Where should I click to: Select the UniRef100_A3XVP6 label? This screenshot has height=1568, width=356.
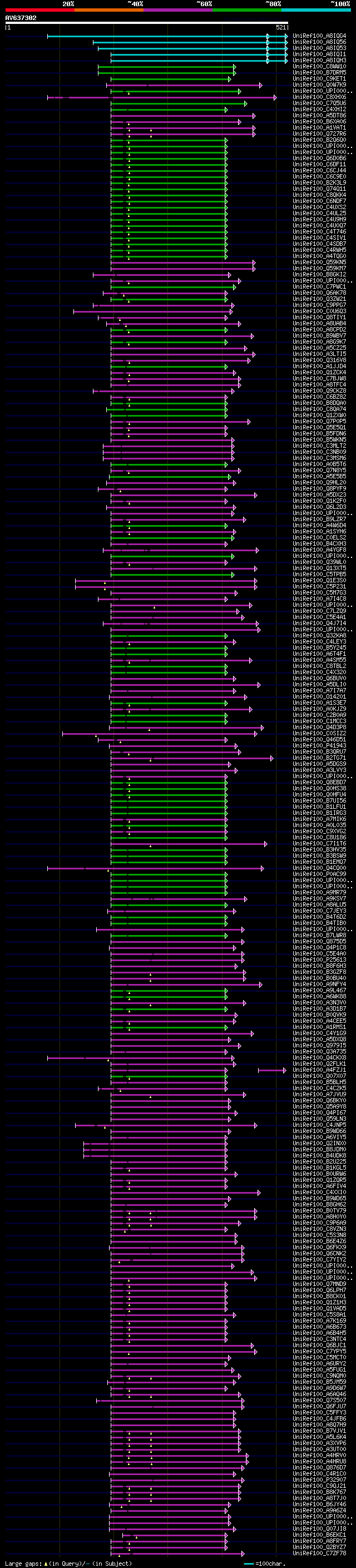click(319, 1443)
